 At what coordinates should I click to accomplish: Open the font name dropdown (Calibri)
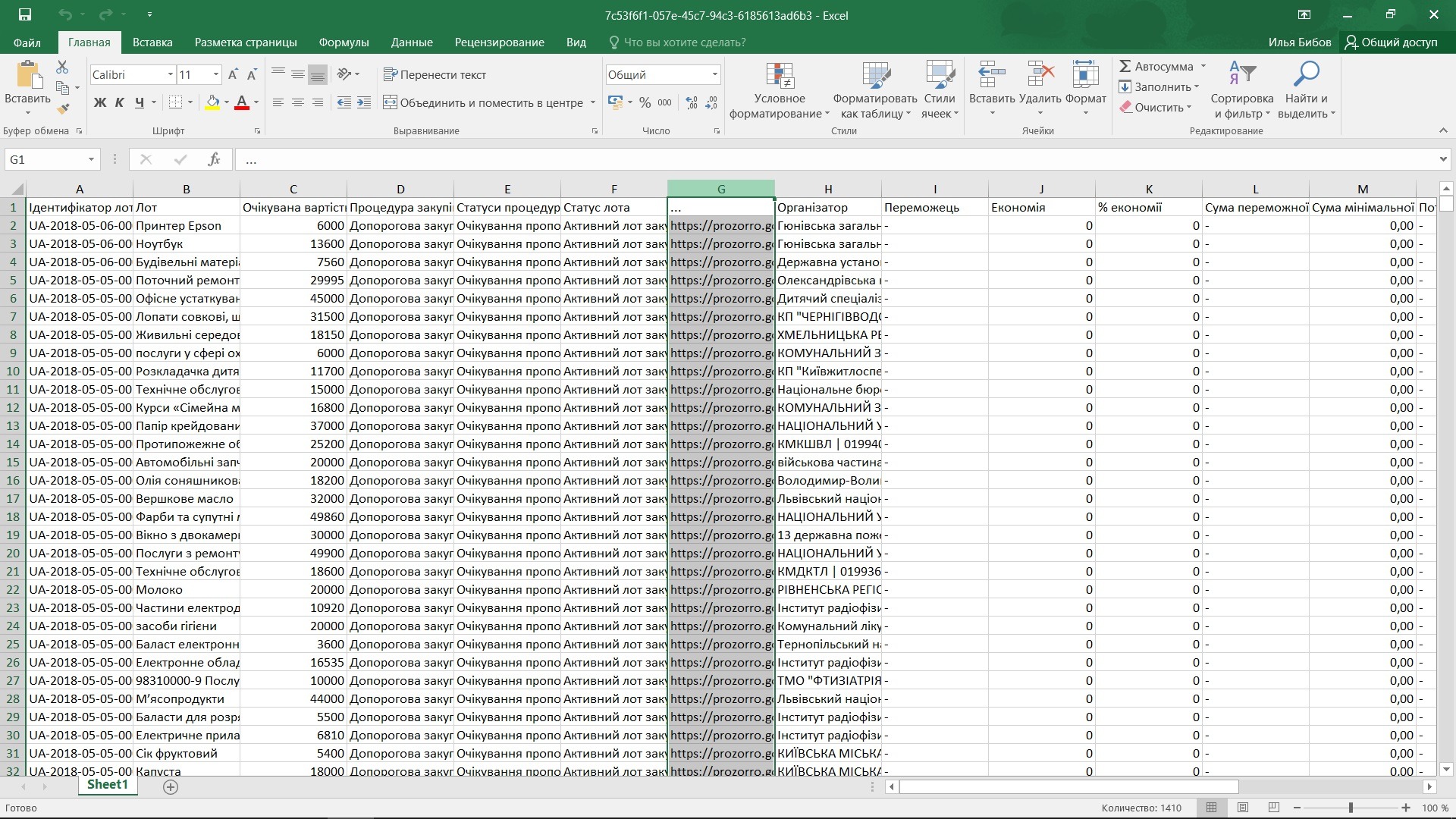170,74
